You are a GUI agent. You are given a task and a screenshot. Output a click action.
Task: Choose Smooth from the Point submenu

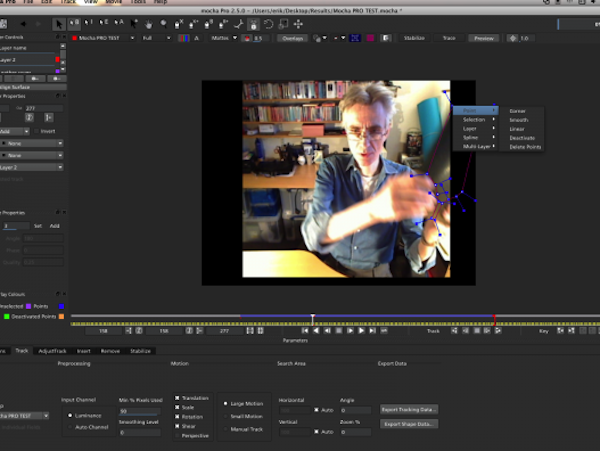coord(518,119)
